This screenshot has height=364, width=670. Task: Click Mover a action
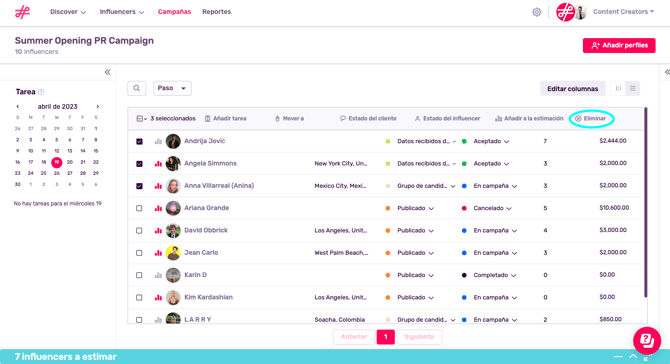click(x=289, y=118)
